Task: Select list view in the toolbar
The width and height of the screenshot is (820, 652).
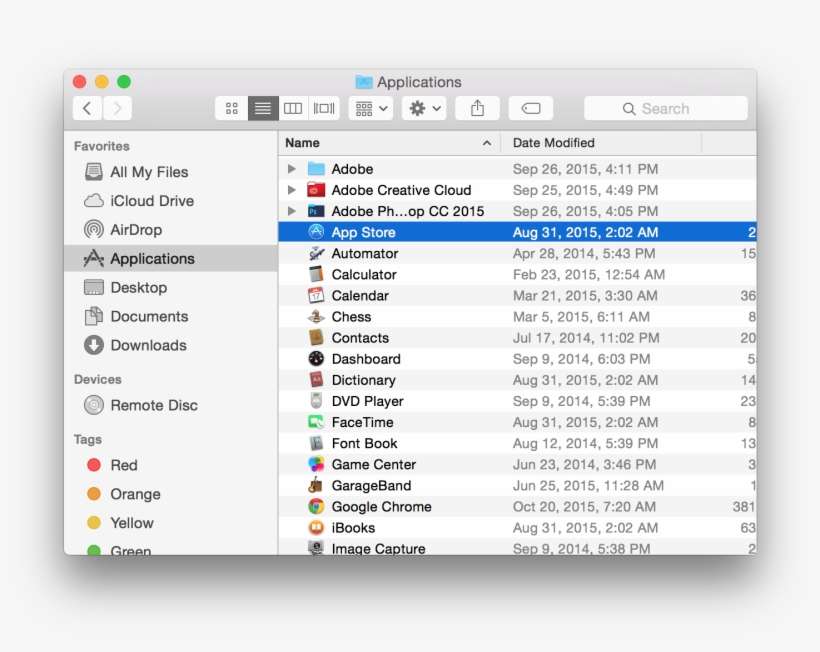Action: pyautogui.click(x=262, y=108)
